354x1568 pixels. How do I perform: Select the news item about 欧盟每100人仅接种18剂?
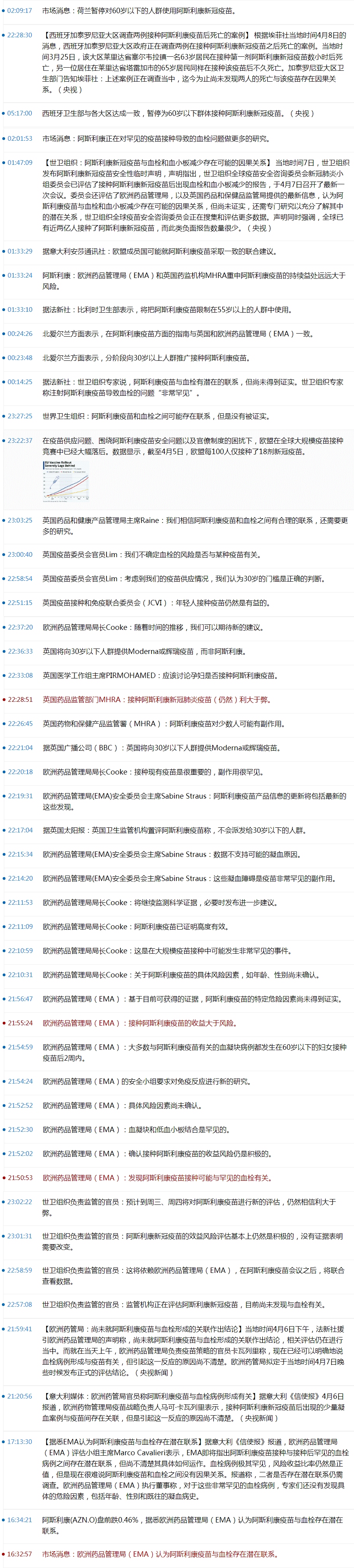[x=194, y=446]
